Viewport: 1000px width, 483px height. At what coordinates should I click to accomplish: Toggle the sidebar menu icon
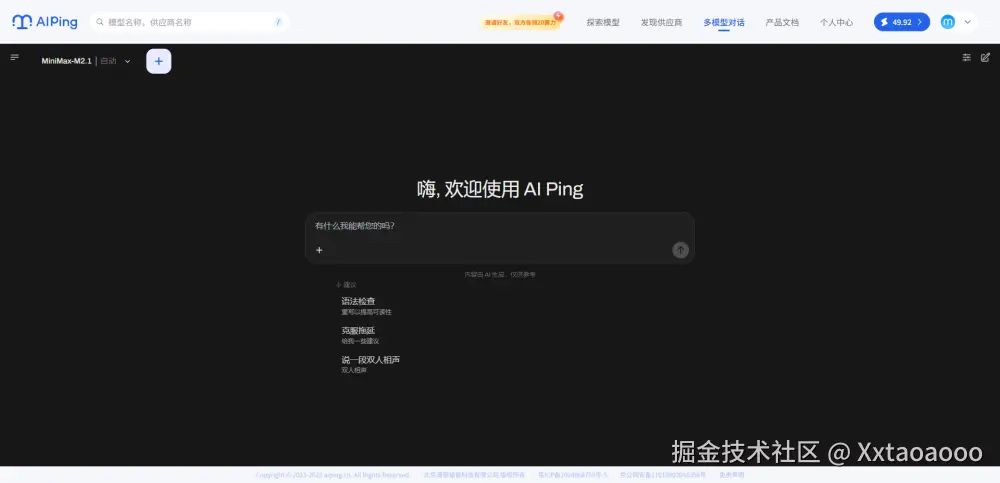pyautogui.click(x=15, y=57)
